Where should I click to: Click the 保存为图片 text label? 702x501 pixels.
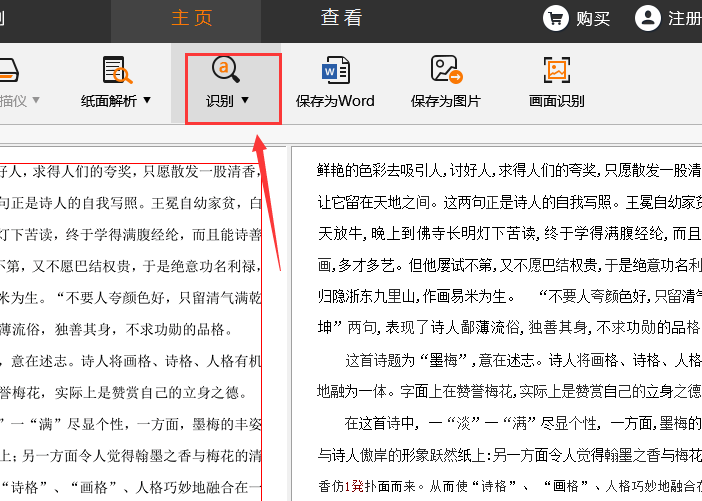click(x=446, y=101)
